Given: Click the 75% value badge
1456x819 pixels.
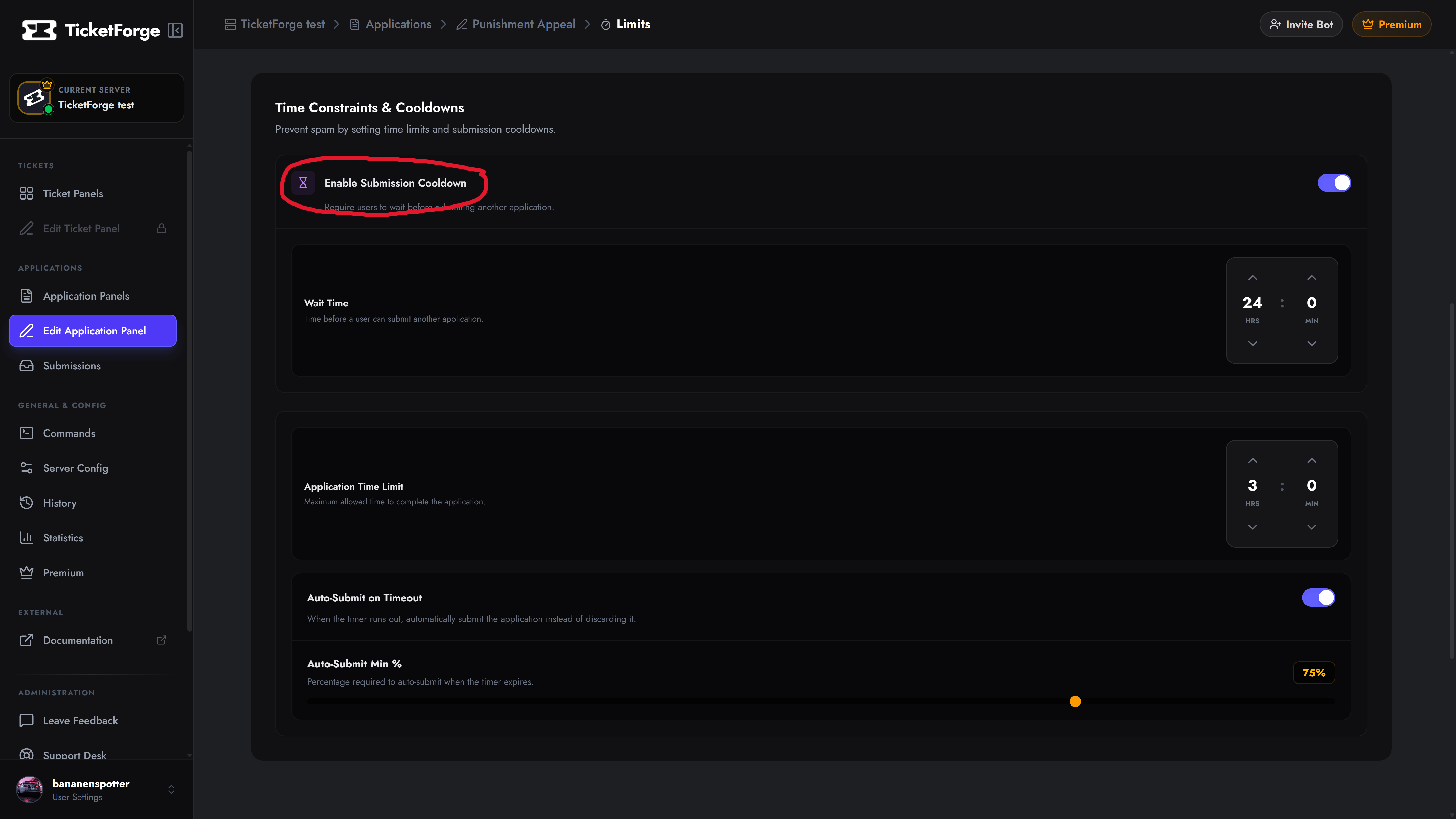Looking at the screenshot, I should click(1314, 673).
